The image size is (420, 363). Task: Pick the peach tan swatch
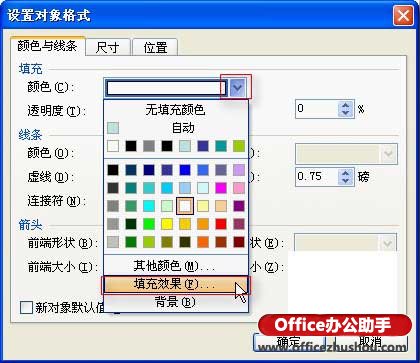pos(221,206)
